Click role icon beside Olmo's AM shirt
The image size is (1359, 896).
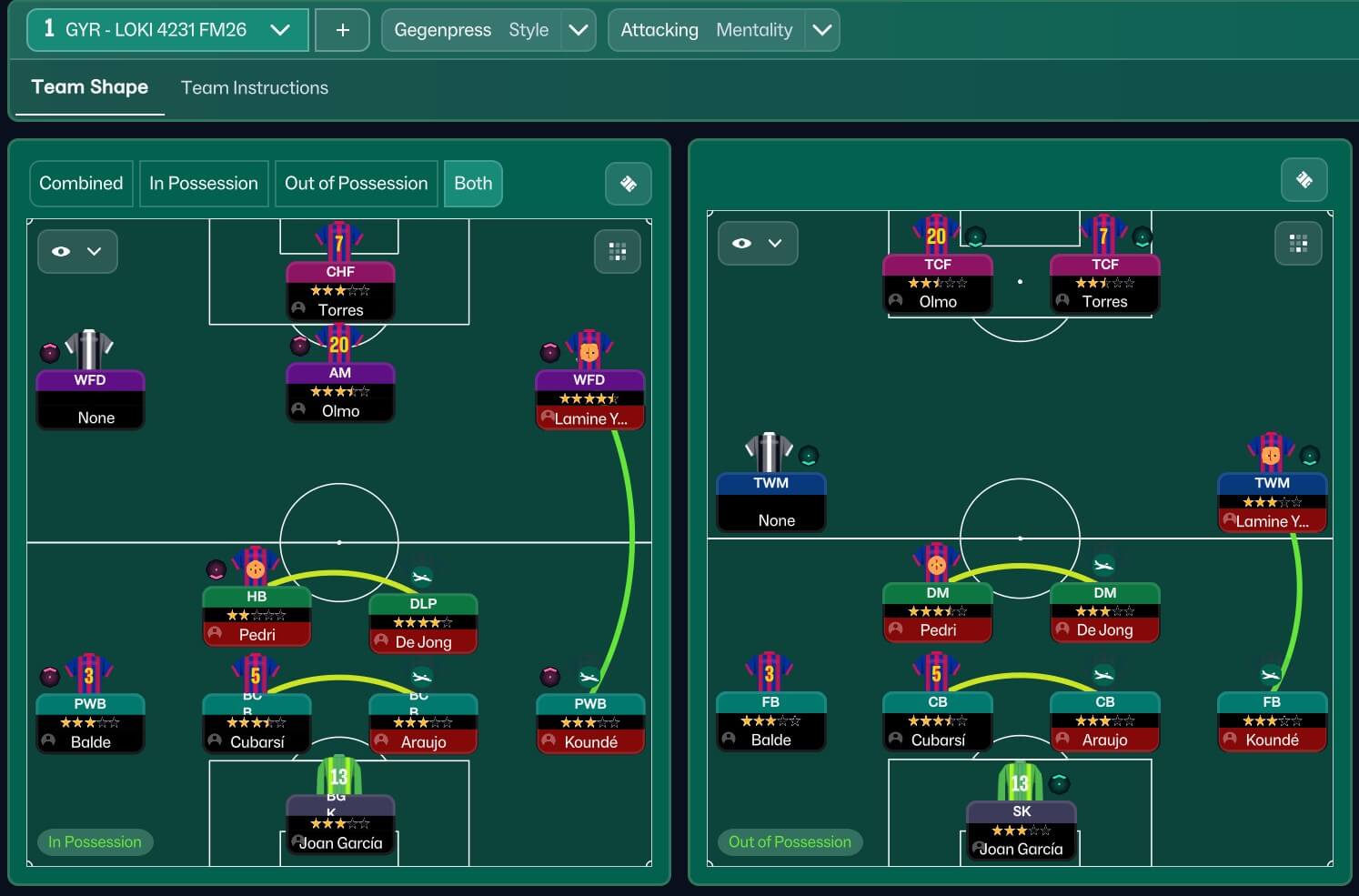pos(299,346)
